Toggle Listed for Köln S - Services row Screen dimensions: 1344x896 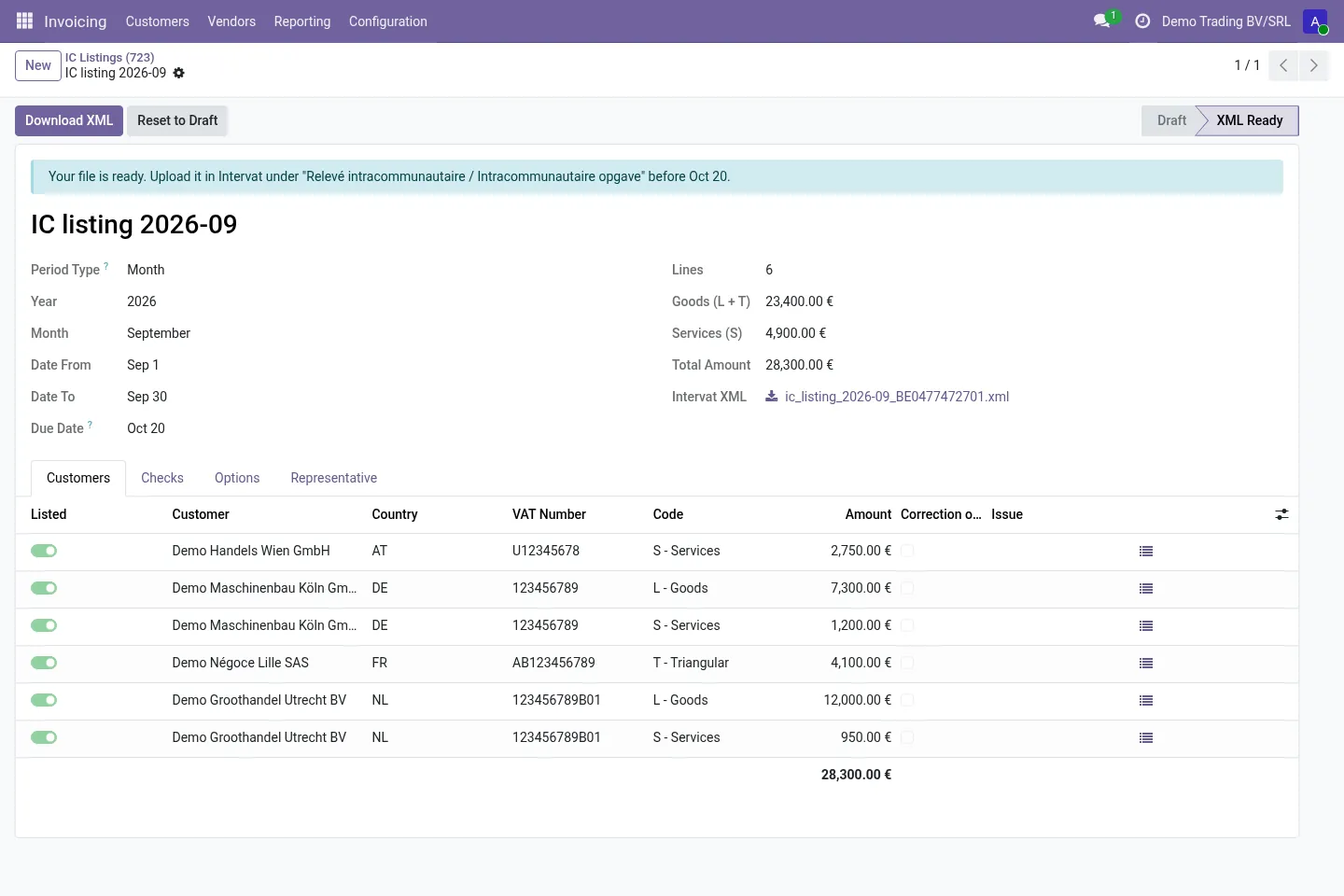click(44, 625)
